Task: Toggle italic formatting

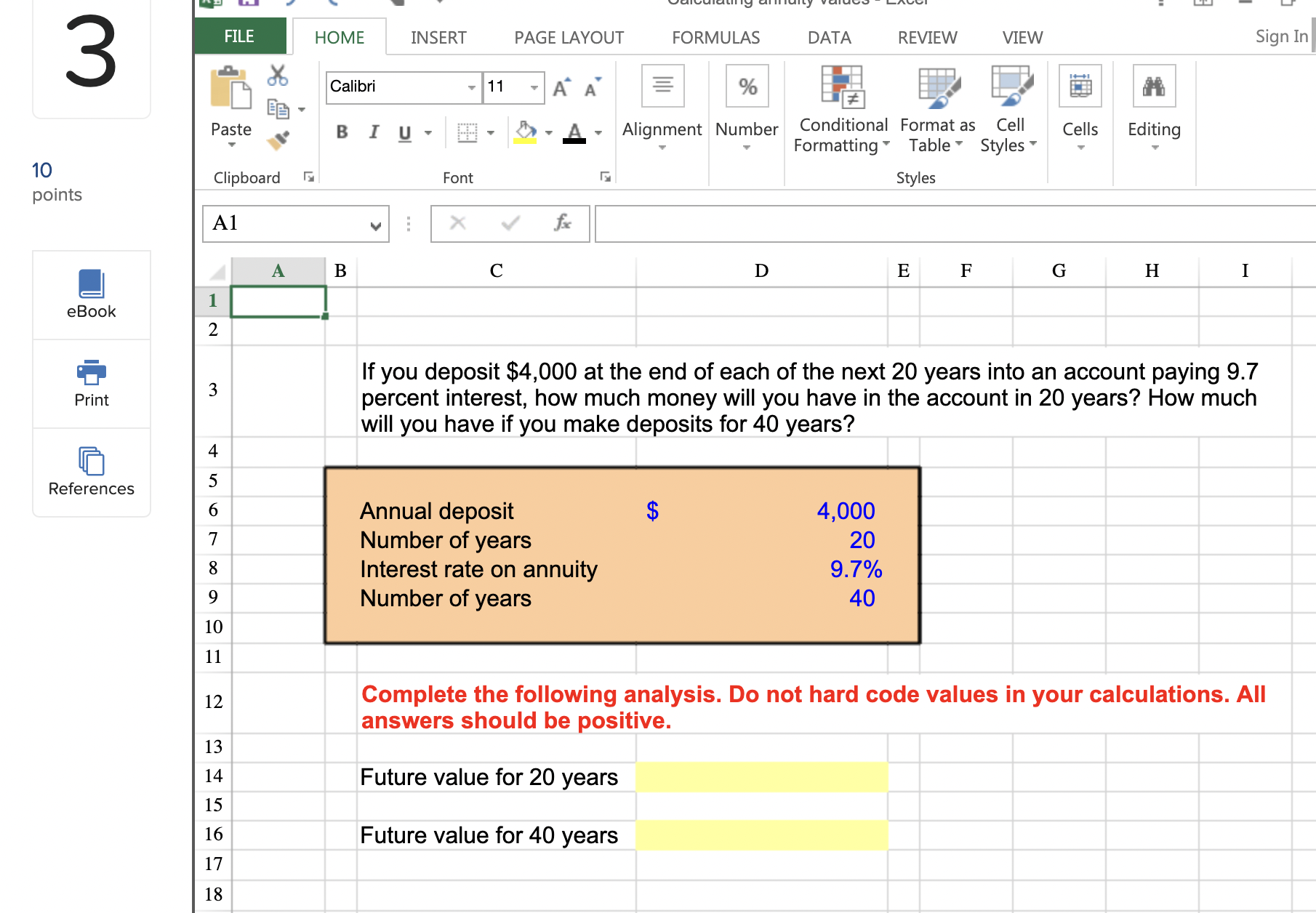Action: coord(374,132)
